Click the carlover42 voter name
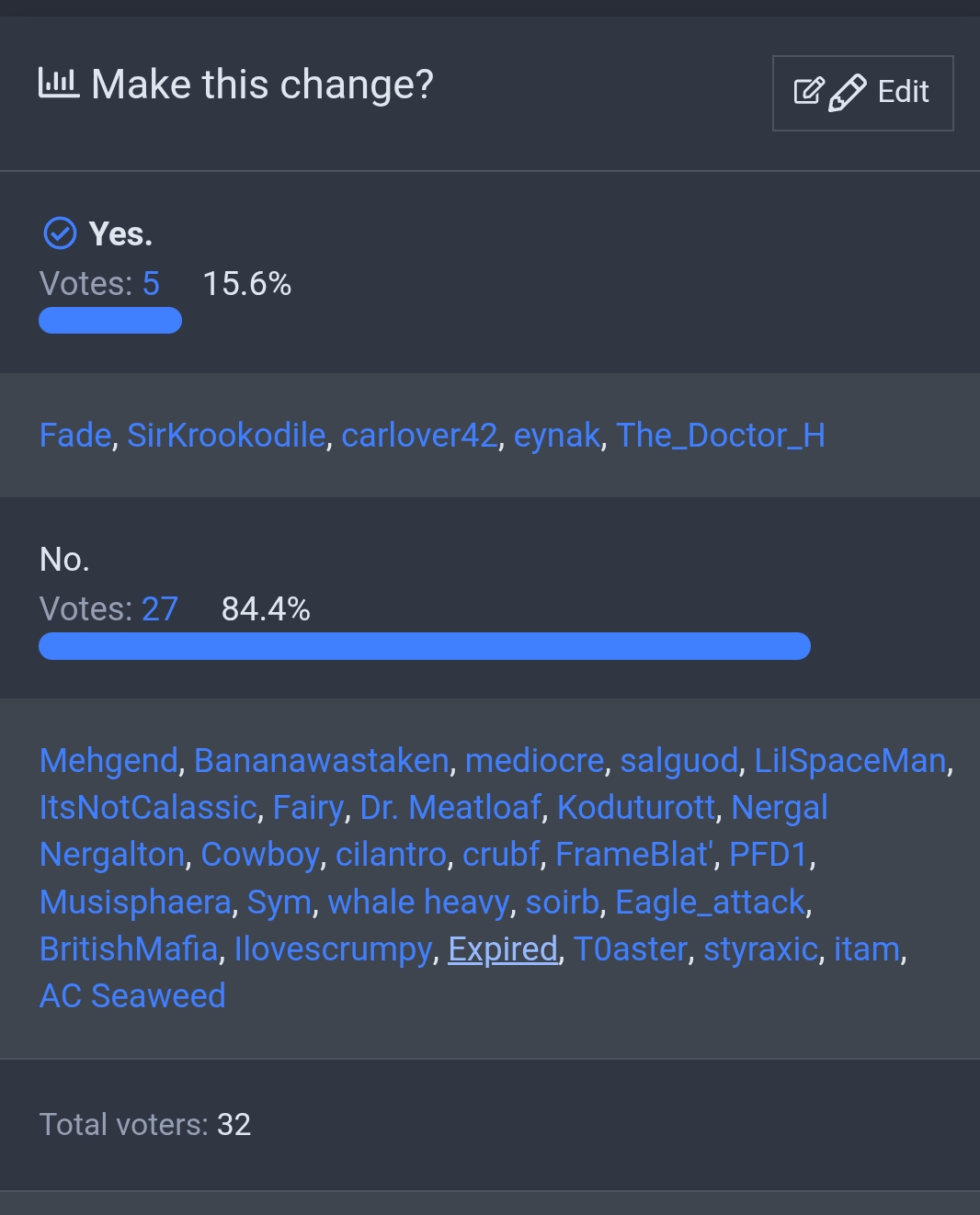The width and height of the screenshot is (980, 1215). tap(419, 436)
